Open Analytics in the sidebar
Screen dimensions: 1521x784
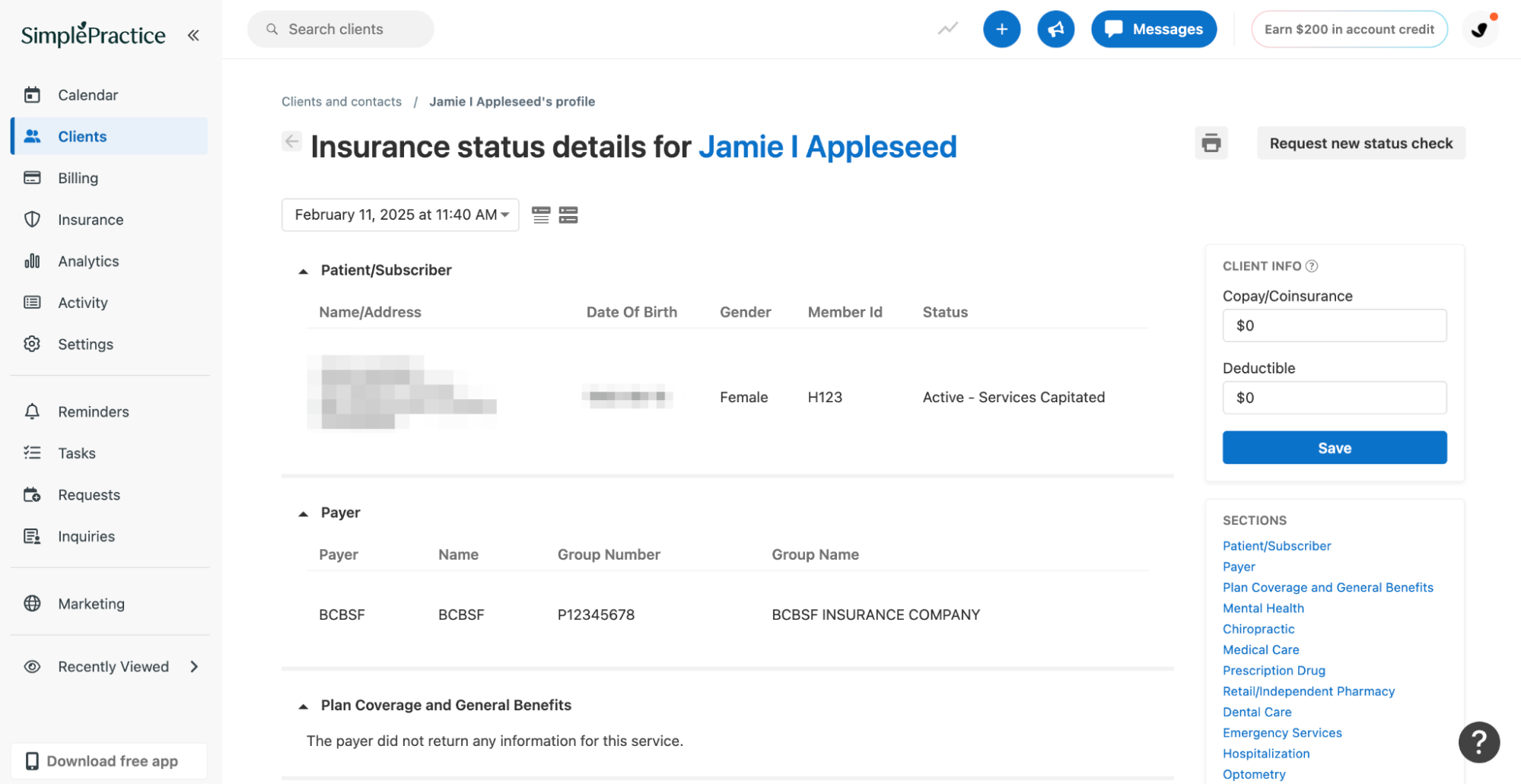point(110,261)
